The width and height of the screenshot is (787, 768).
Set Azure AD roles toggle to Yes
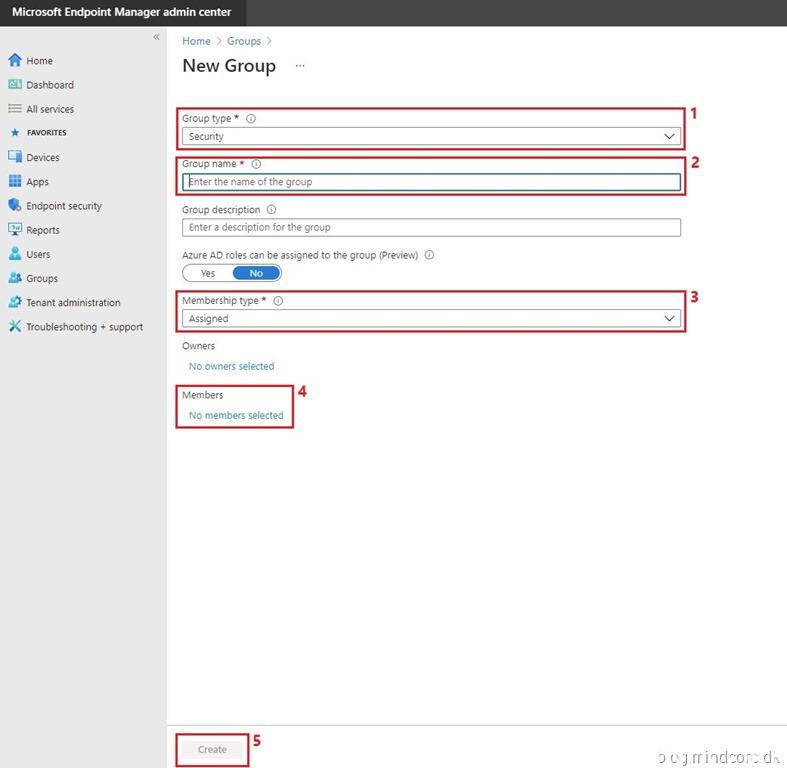coord(208,273)
